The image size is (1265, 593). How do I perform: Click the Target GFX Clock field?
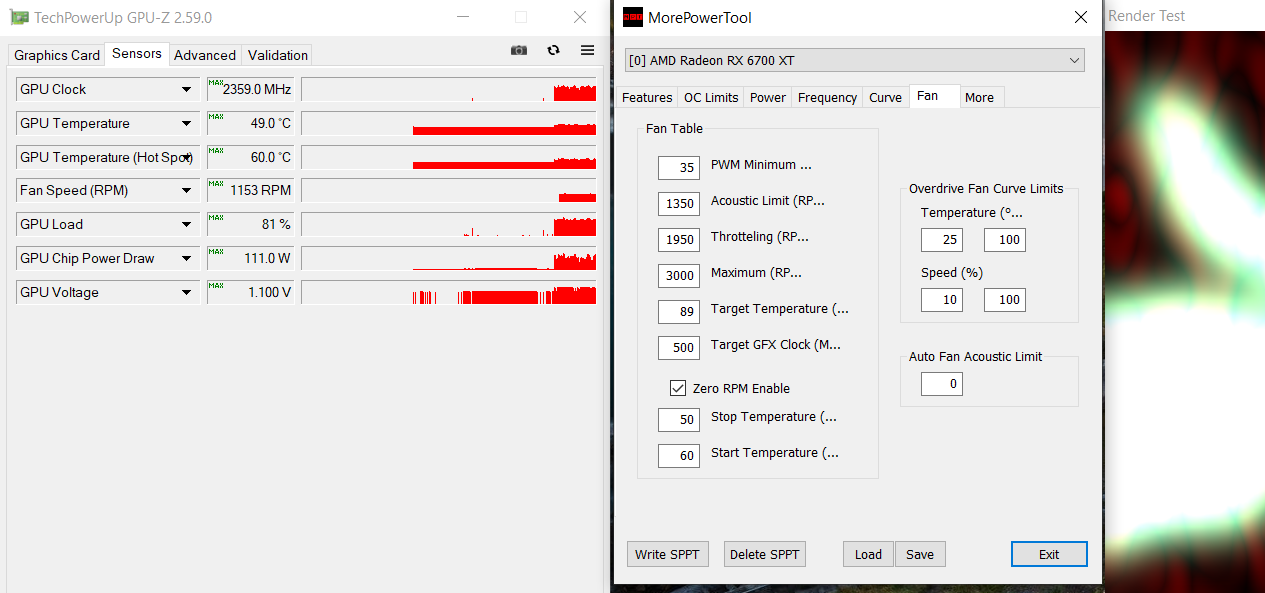[679, 347]
